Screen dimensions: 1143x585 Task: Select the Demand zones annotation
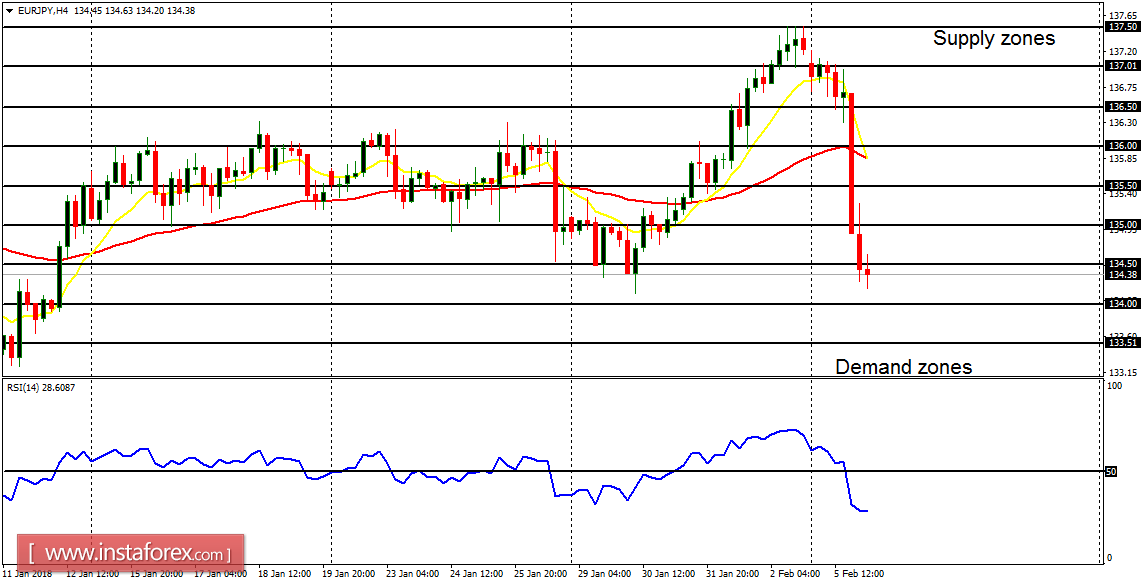[905, 367]
